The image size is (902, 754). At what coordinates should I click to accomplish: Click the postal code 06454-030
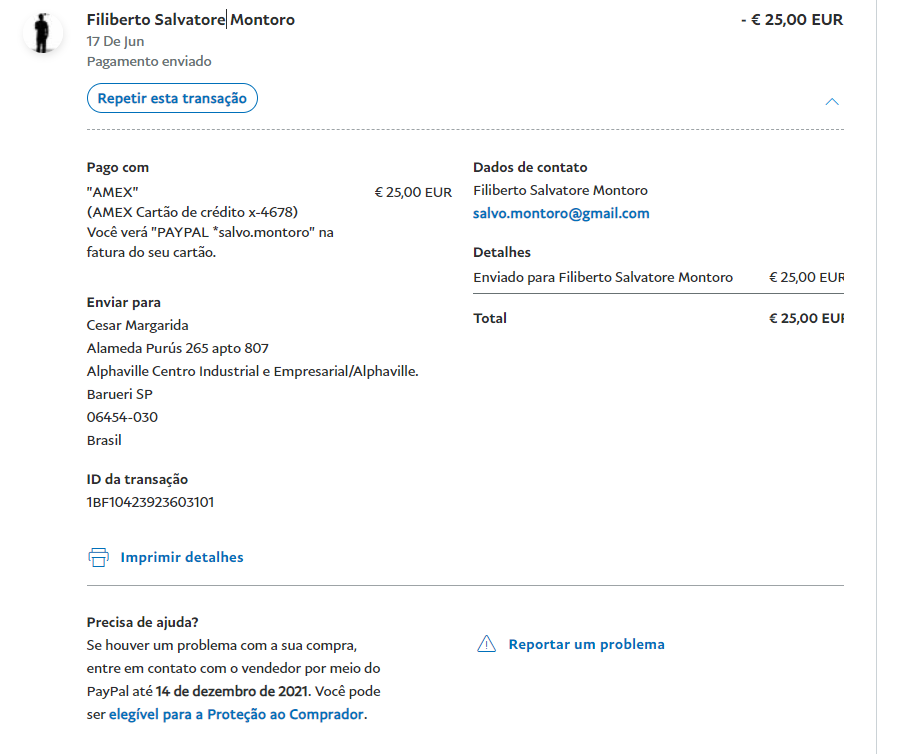(122, 417)
